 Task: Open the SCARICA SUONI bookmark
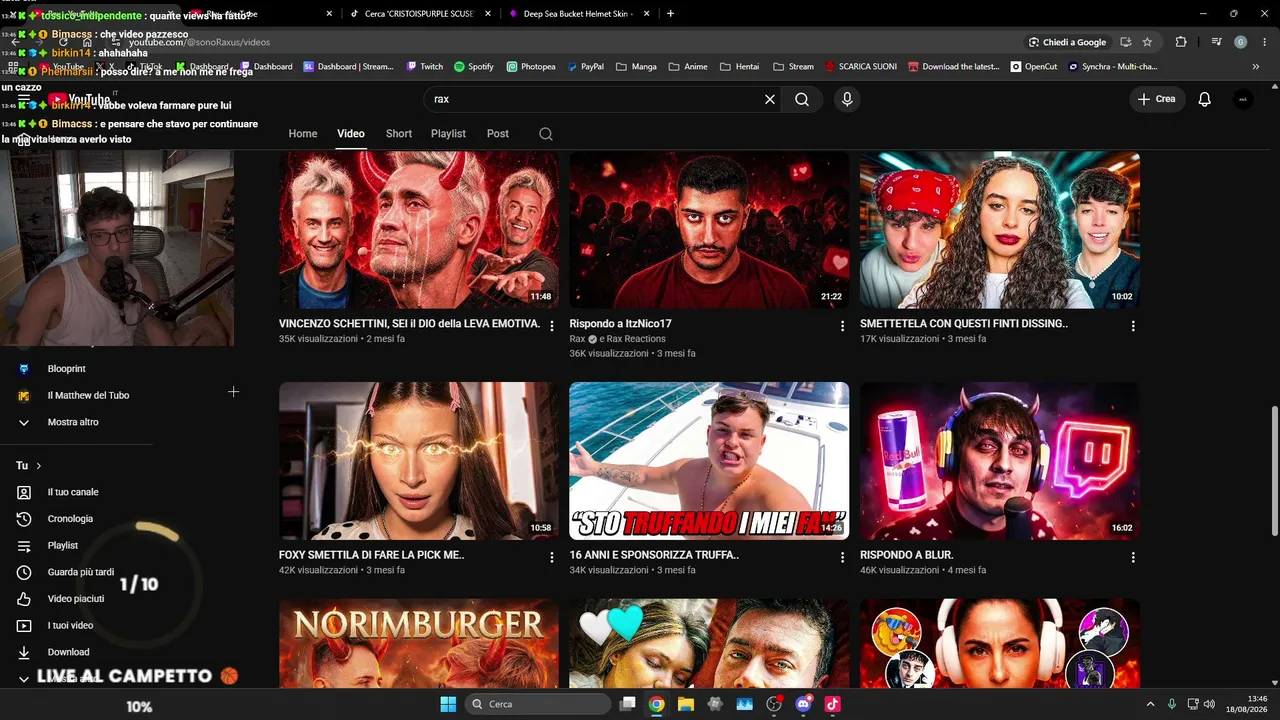860,67
